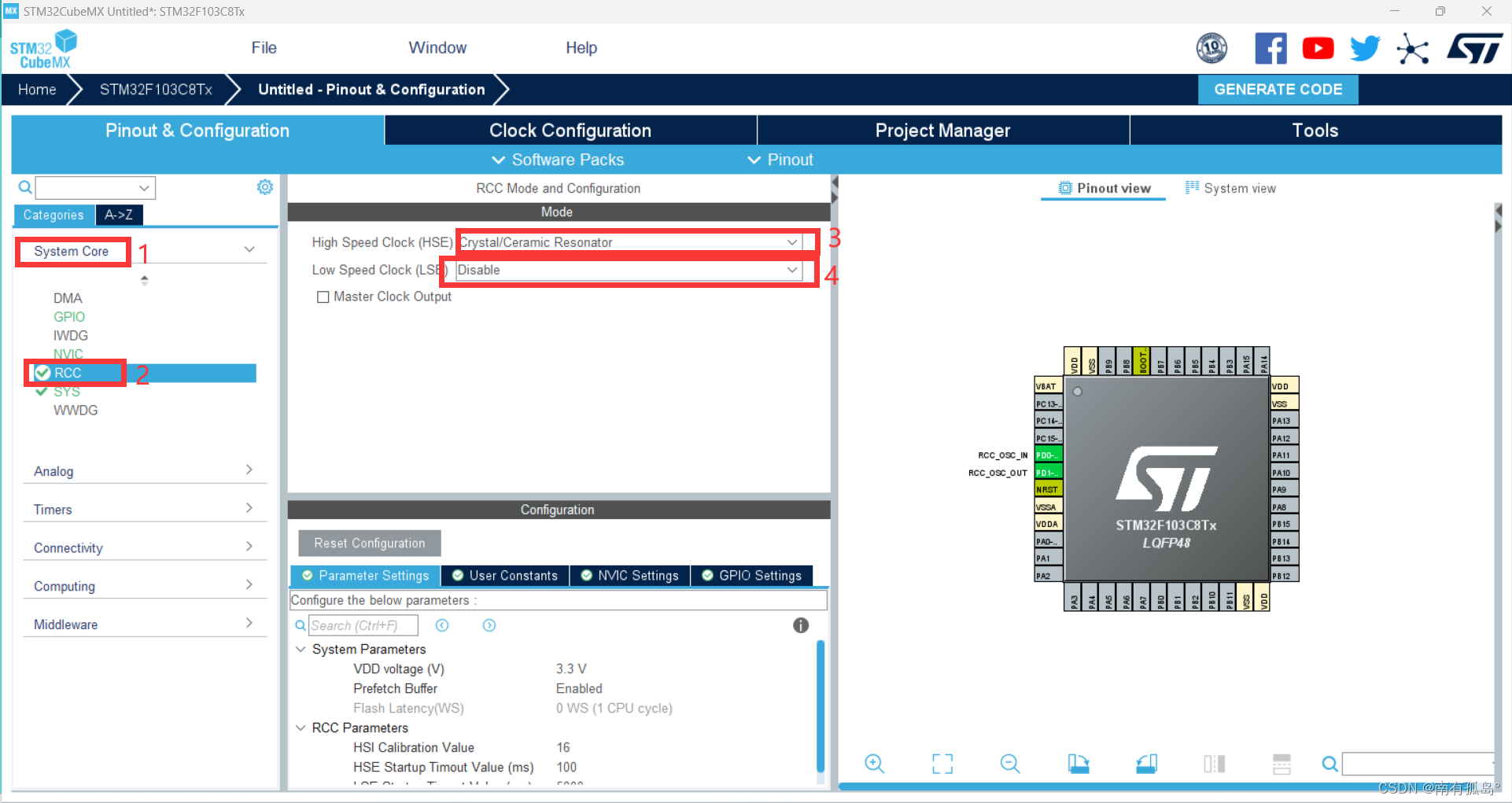Click the BOOT0 pin on the chip
Viewport: 1512px width, 803px height.
(1142, 362)
